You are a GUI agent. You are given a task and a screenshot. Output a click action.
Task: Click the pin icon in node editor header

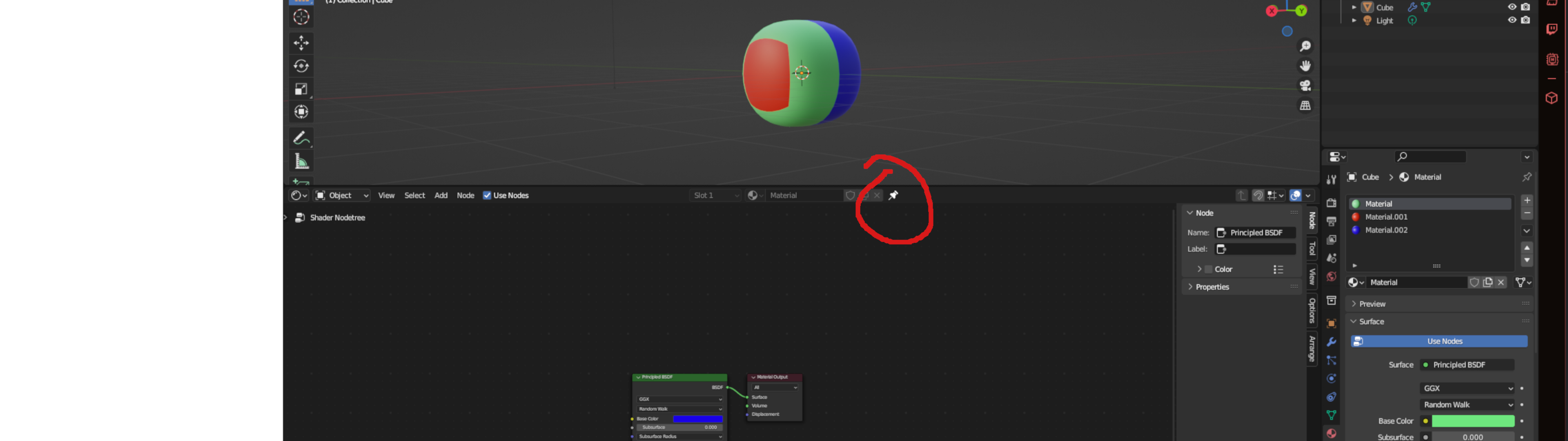893,196
